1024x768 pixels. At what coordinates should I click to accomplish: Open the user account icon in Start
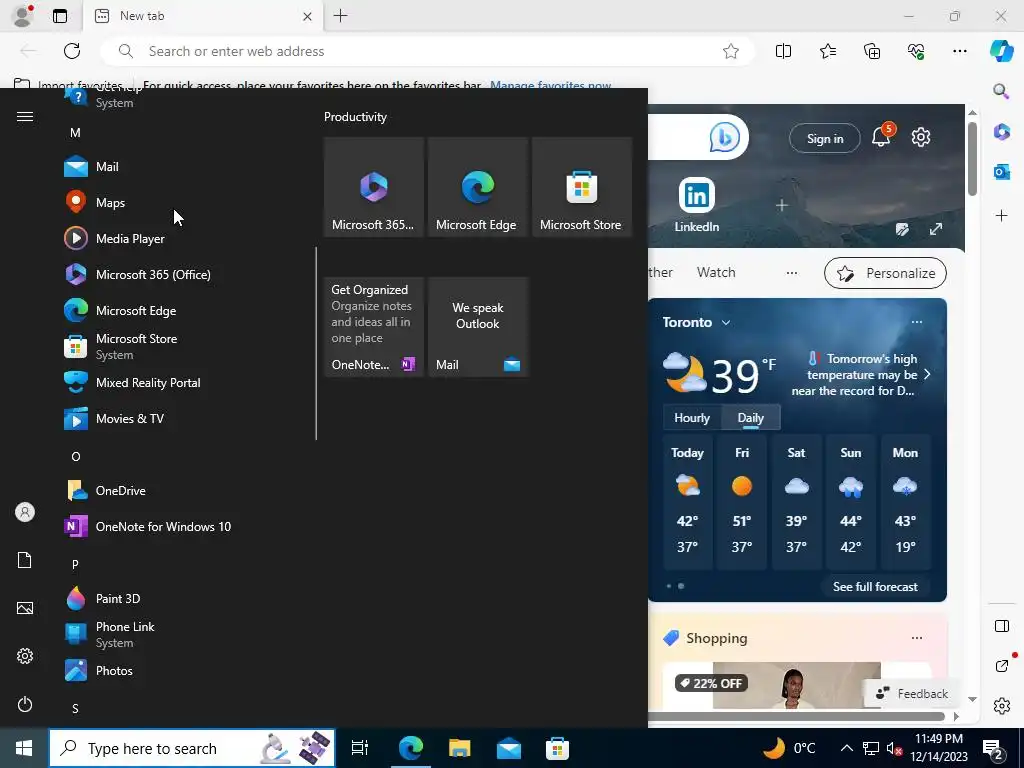tap(25, 512)
